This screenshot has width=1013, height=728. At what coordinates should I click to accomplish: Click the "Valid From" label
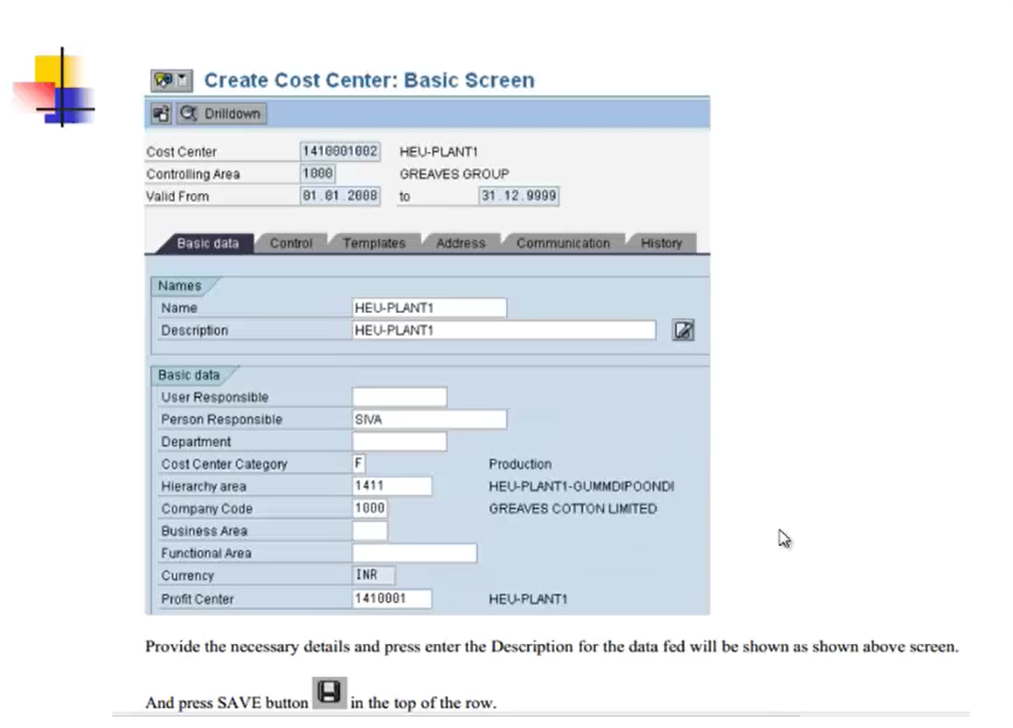[178, 196]
